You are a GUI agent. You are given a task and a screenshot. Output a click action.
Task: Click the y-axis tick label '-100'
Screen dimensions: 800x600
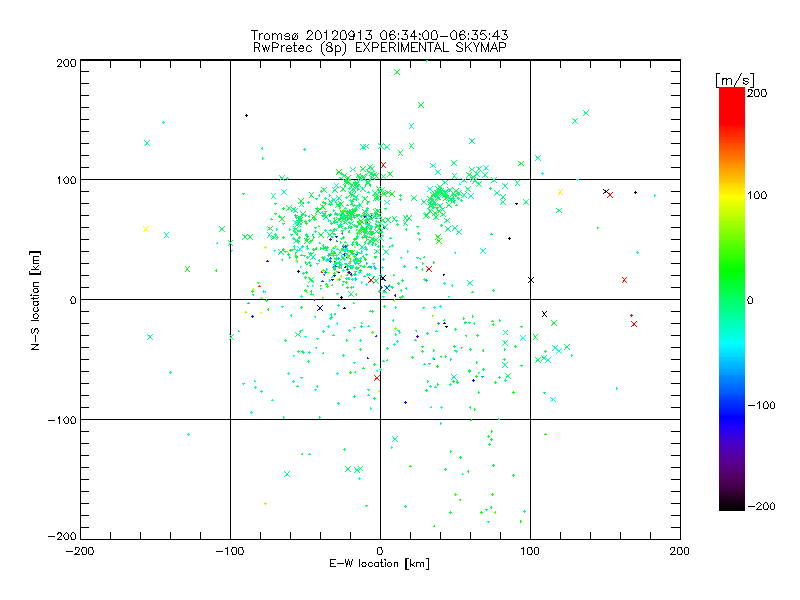point(62,420)
